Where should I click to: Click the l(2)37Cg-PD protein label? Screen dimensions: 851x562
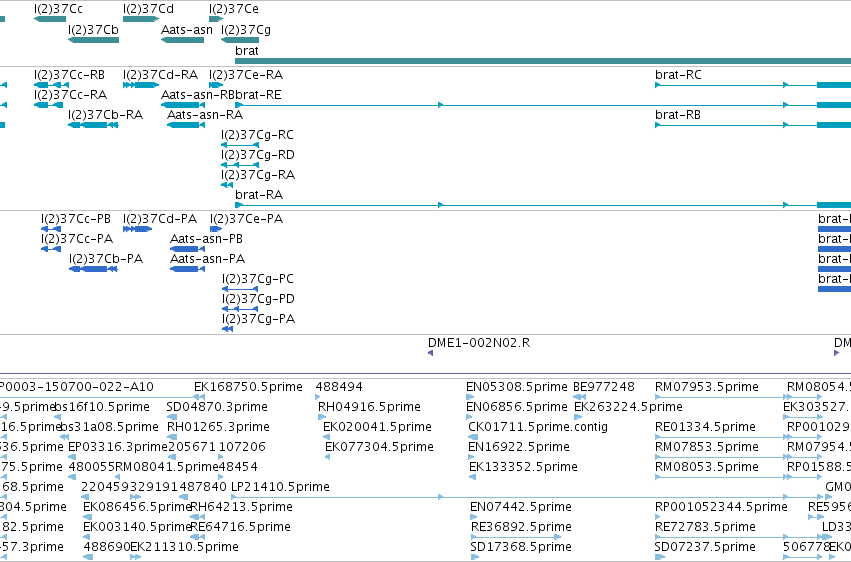(x=258, y=299)
